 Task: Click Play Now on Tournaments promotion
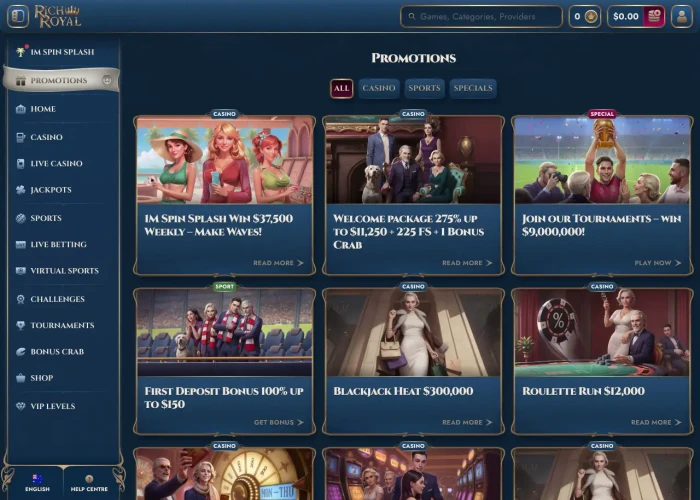point(657,263)
